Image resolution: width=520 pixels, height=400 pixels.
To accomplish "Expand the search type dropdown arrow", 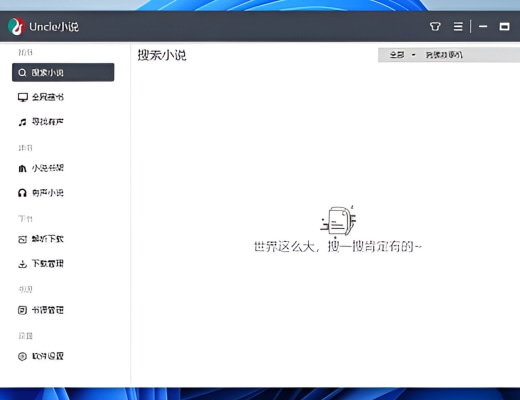I will [413, 55].
